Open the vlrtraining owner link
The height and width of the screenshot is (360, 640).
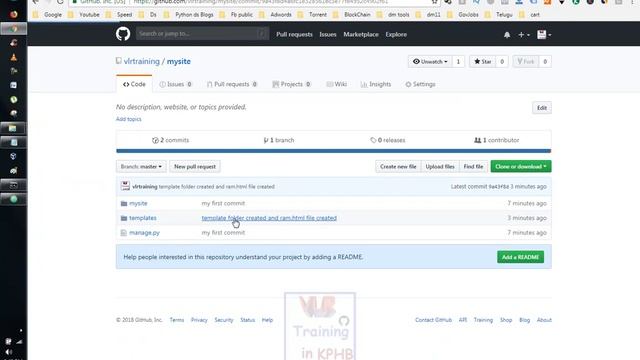(x=142, y=61)
